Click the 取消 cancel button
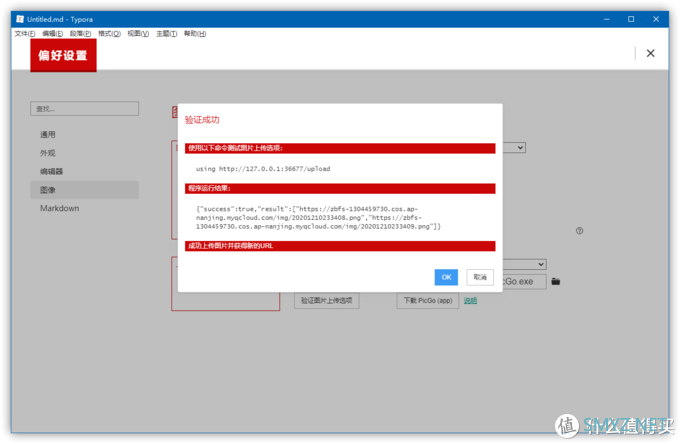 pos(480,277)
